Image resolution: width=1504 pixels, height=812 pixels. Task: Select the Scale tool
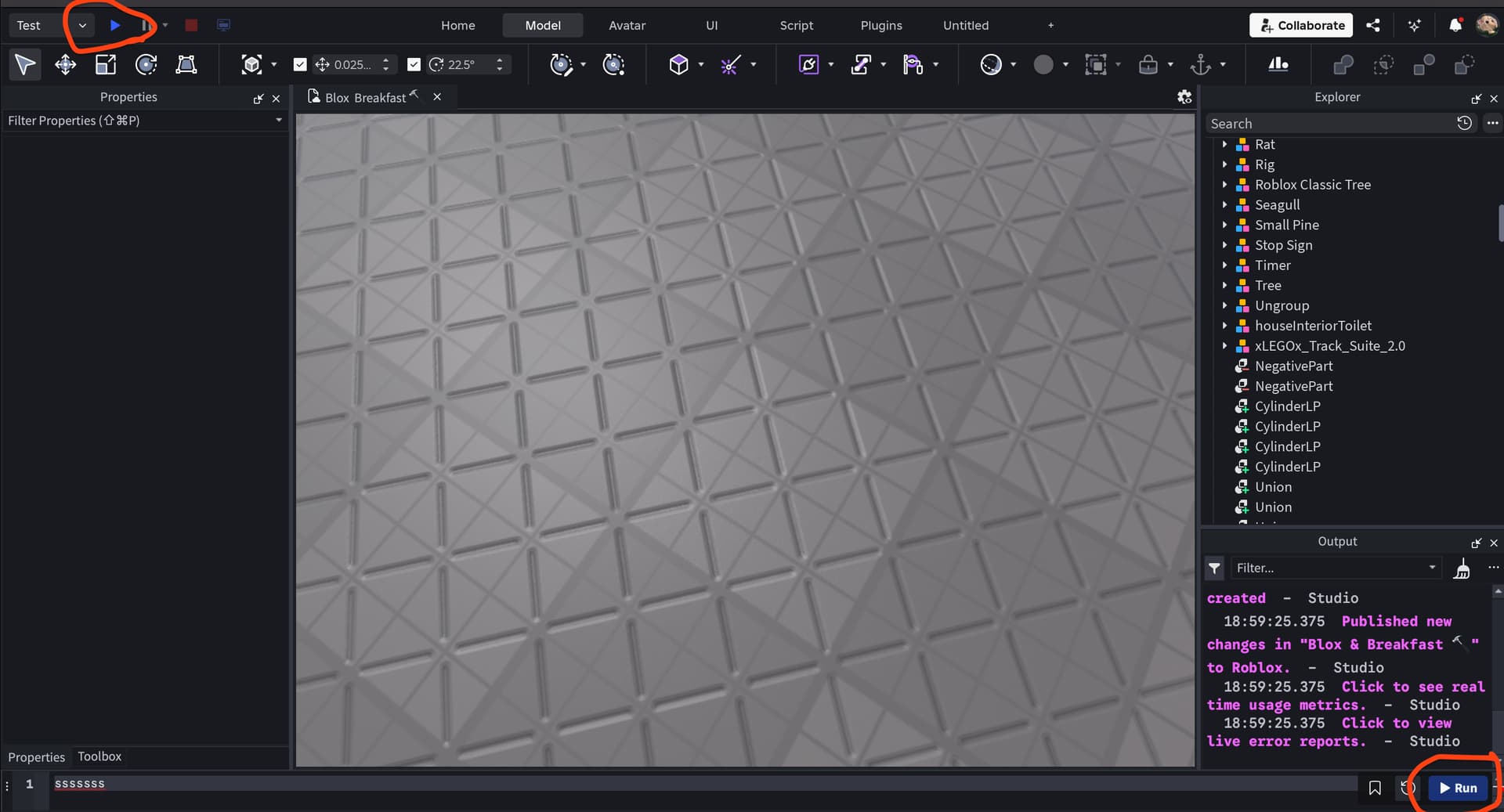106,64
